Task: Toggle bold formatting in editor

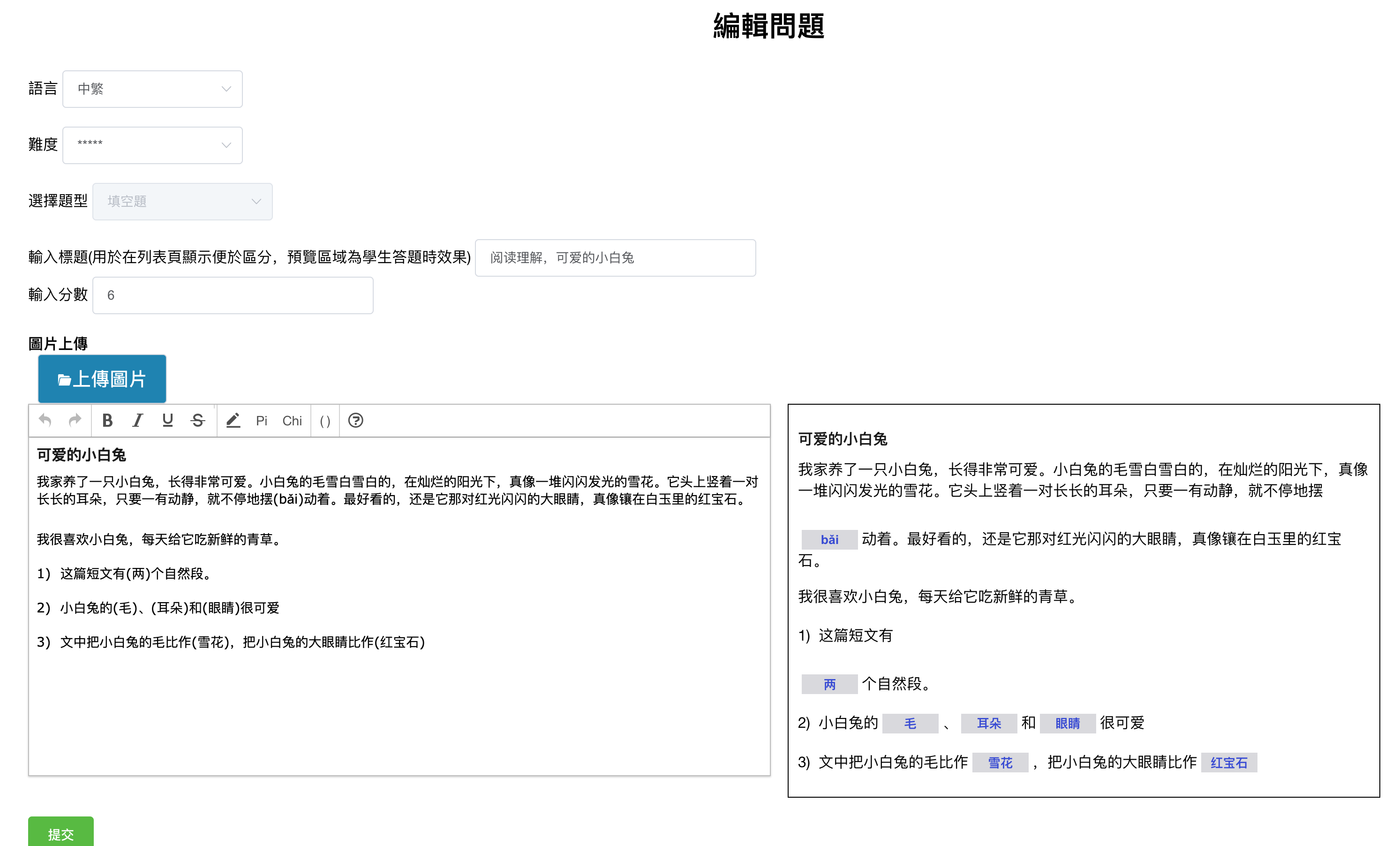Action: 107,421
